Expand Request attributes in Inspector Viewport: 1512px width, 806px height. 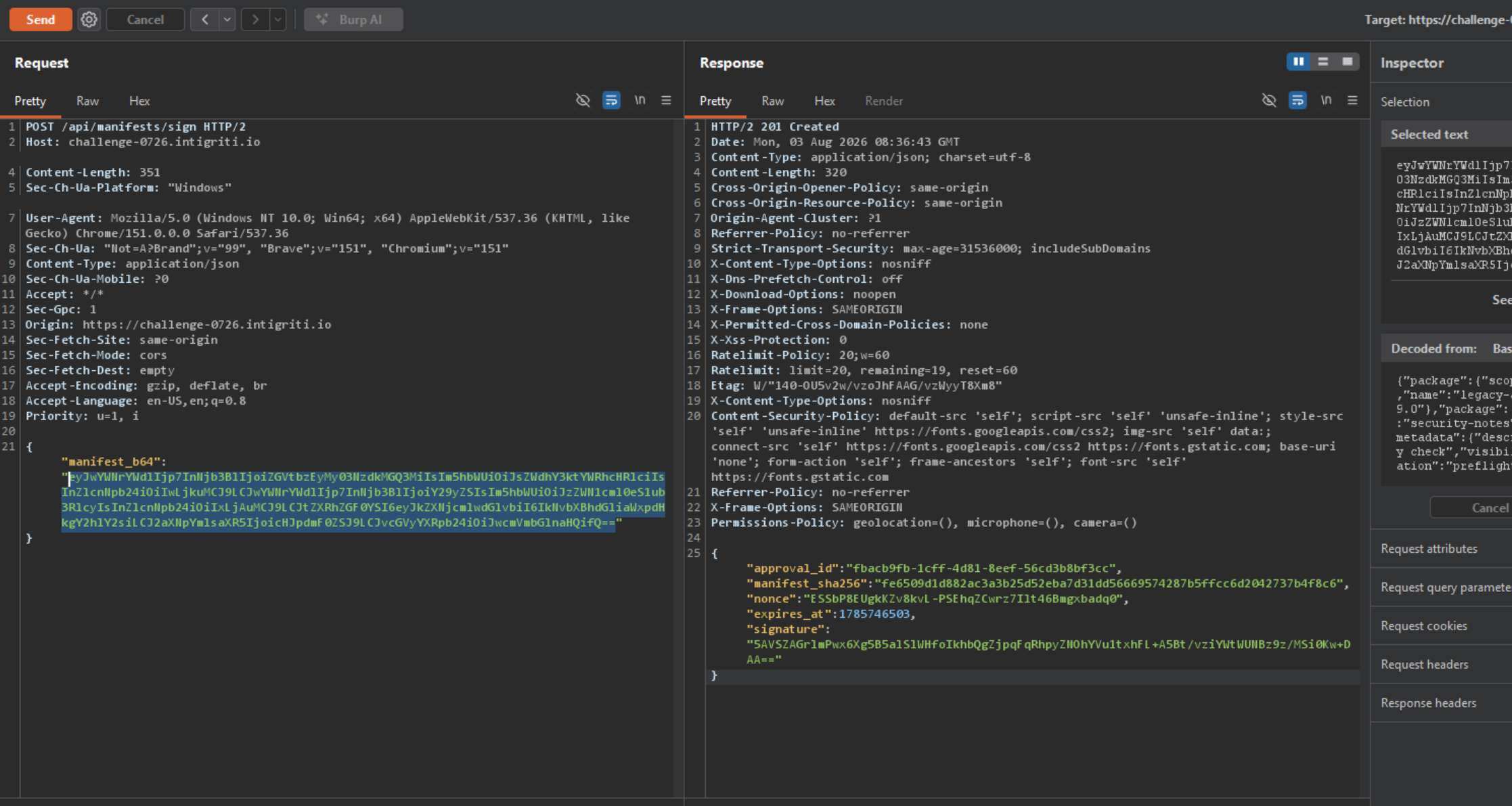[1442, 549]
